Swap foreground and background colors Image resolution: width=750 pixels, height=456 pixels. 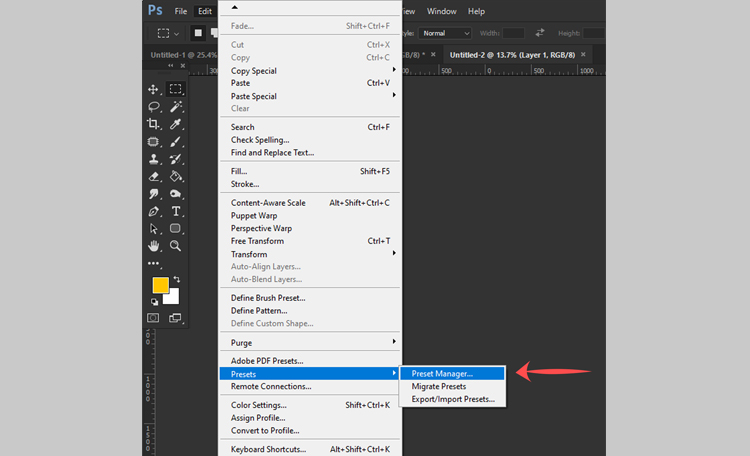click(176, 279)
